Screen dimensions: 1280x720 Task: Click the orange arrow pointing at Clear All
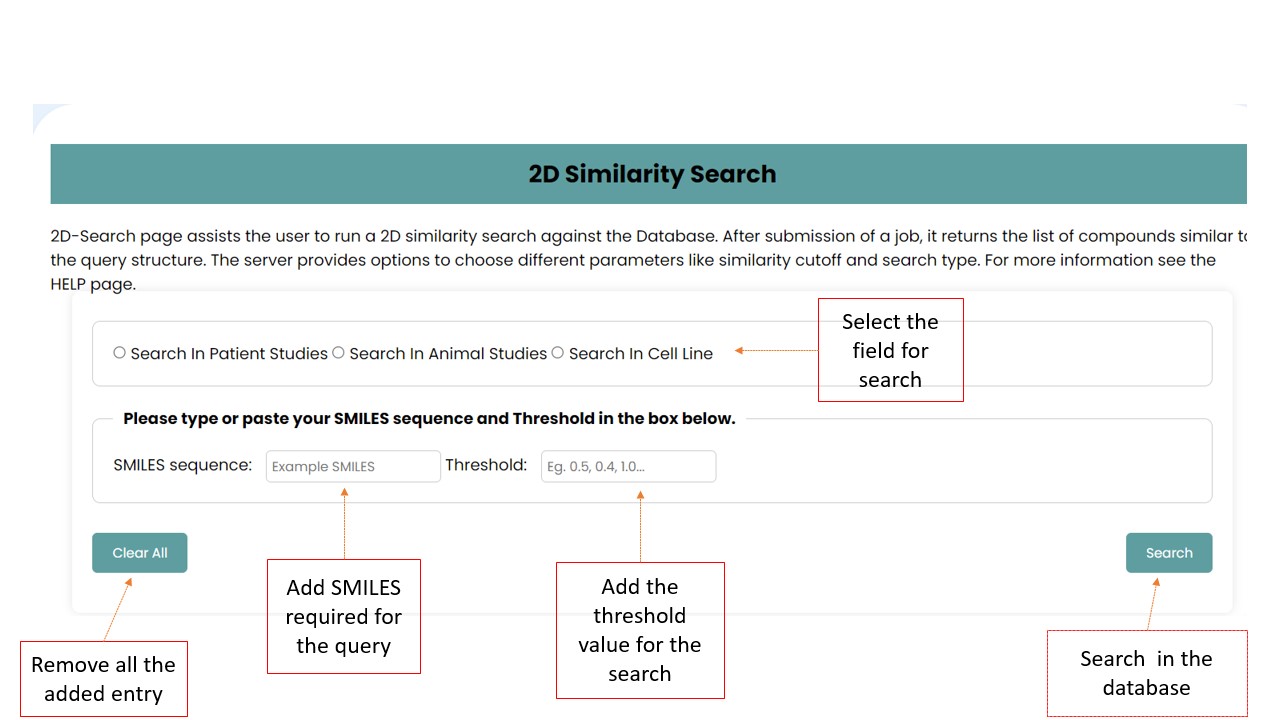118,608
